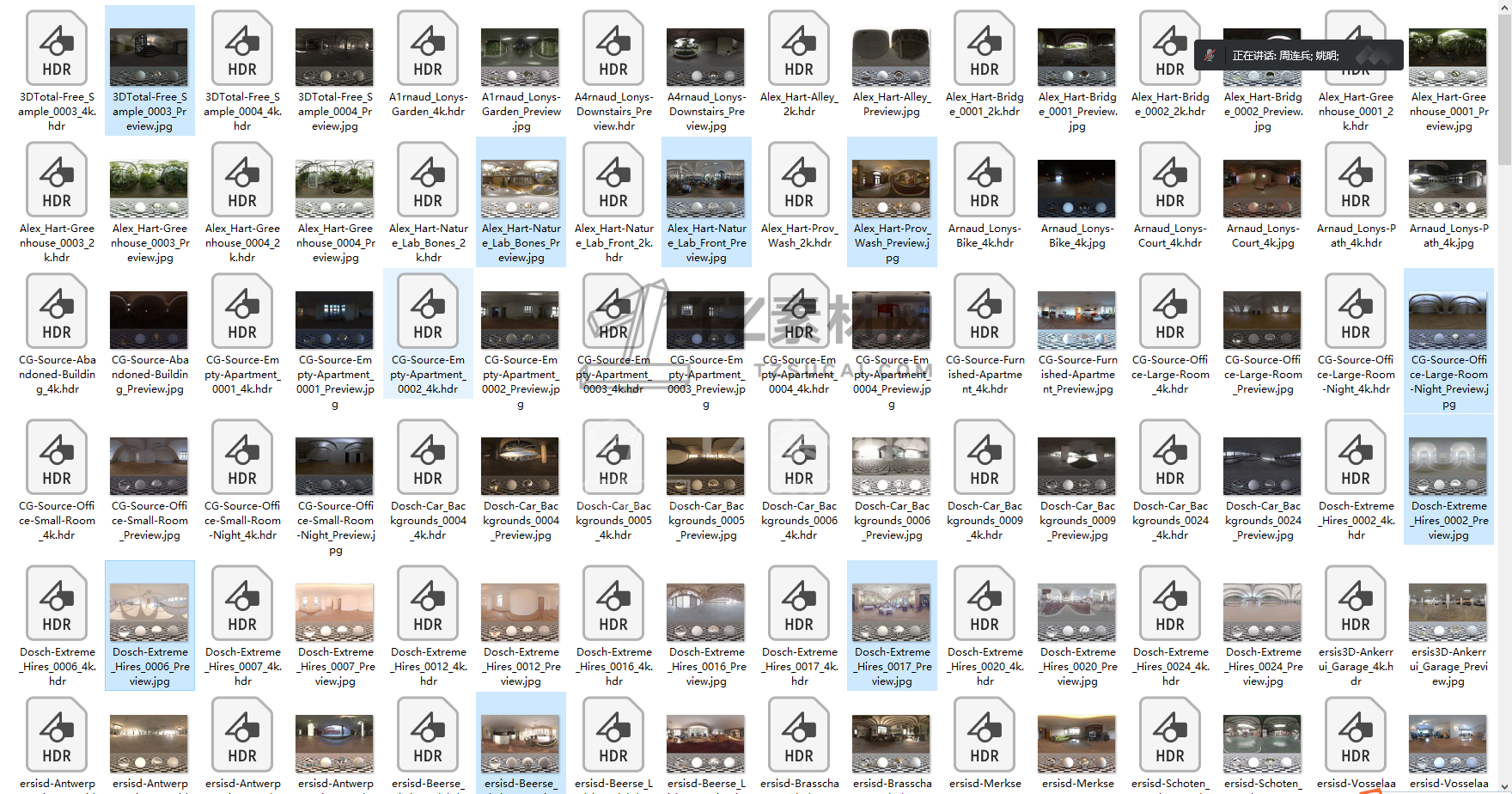The image size is (1512, 794).
Task: Click the A1rnaud_Lonys-Garden_4k.hdr HDR icon
Action: pos(428,48)
